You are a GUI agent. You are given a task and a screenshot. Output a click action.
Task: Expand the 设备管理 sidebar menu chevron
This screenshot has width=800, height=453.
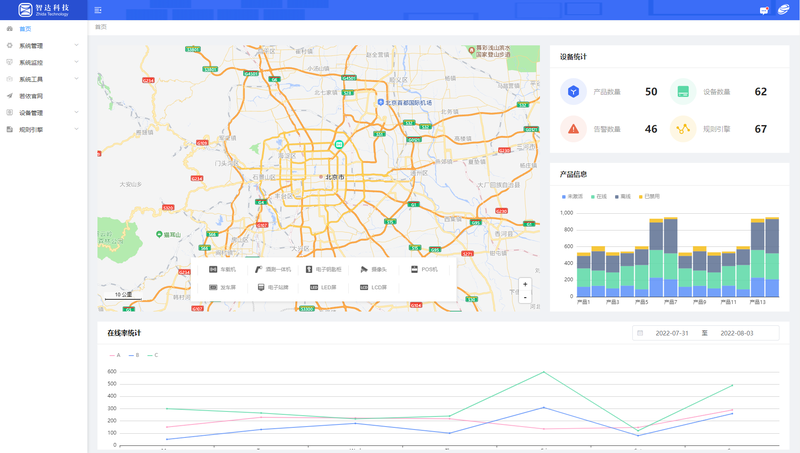tap(77, 113)
